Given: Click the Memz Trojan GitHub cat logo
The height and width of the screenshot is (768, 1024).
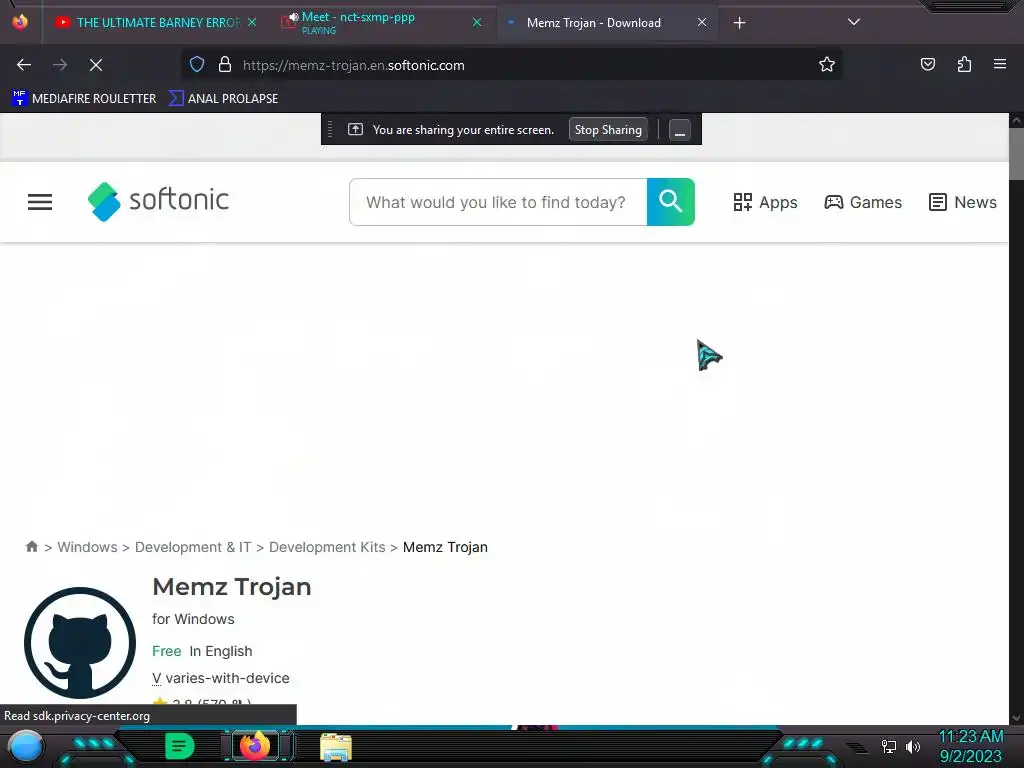Looking at the screenshot, I should [x=80, y=643].
